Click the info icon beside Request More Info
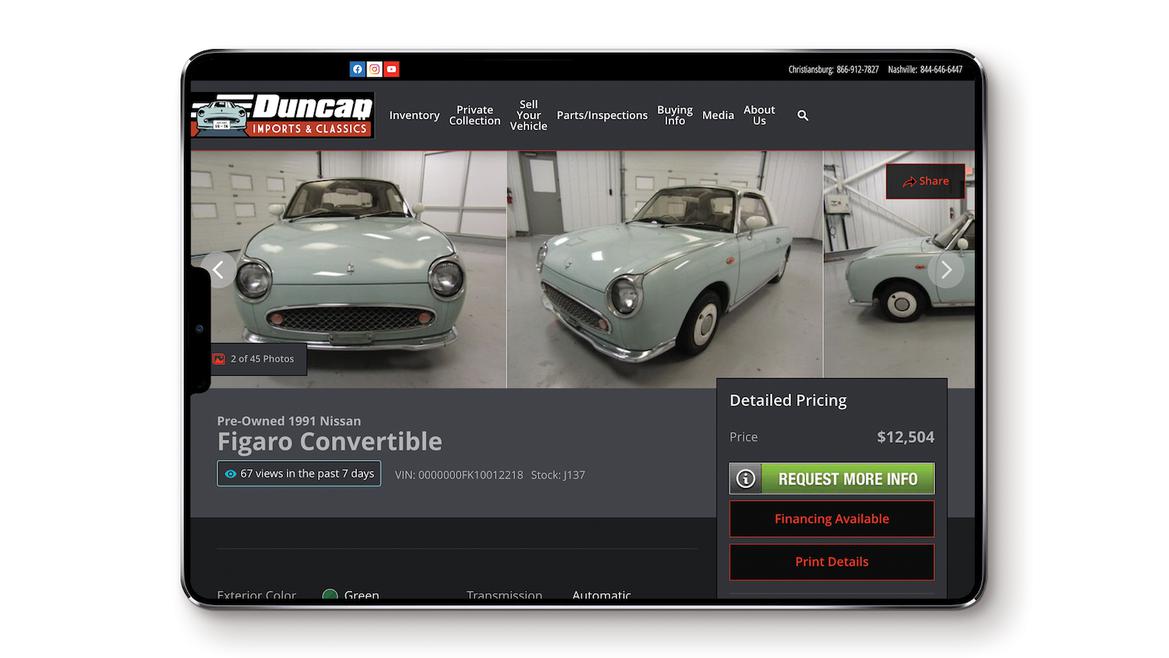Viewport: 1169px width, 658px height. 746,478
